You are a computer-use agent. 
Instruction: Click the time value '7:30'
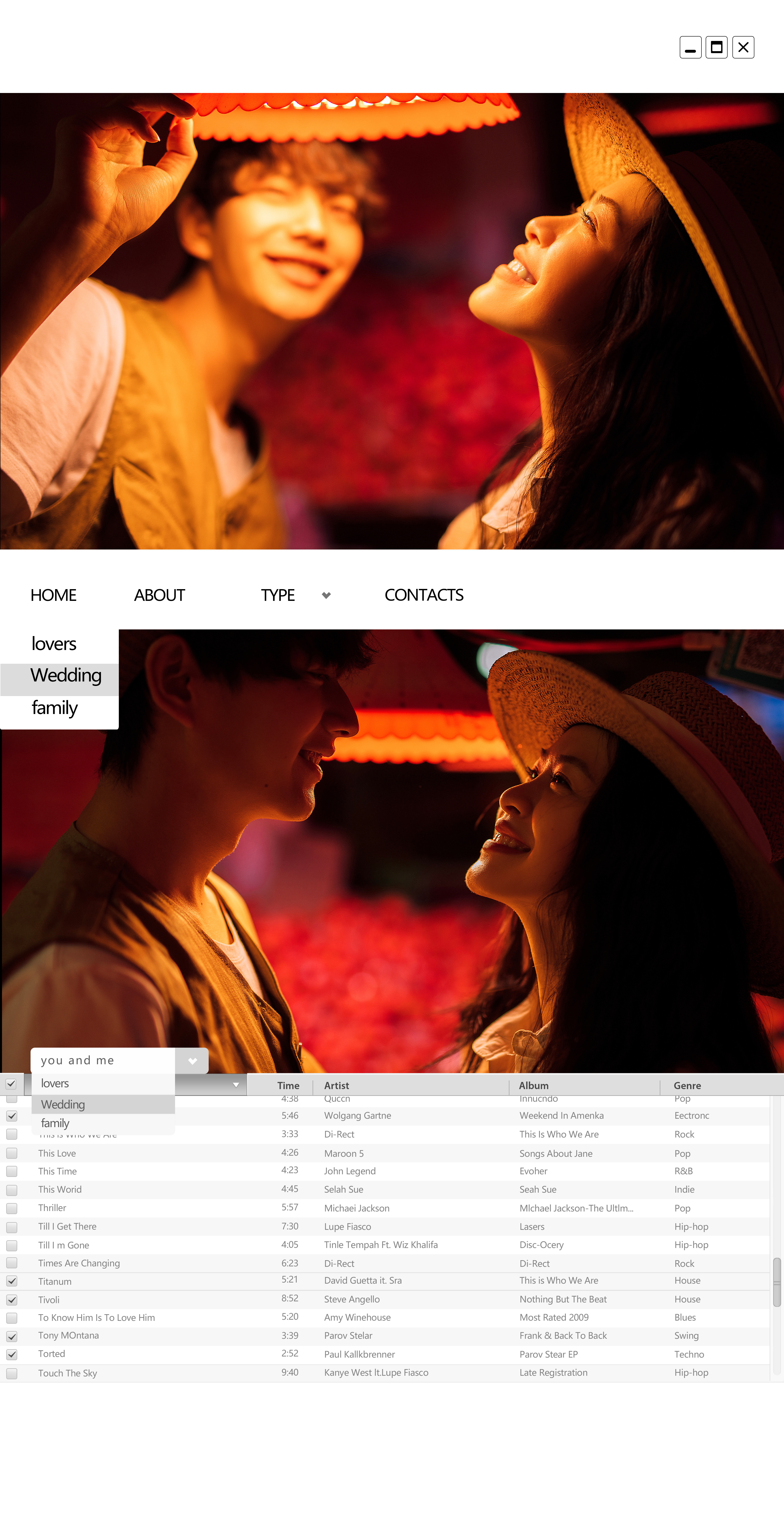point(290,1226)
